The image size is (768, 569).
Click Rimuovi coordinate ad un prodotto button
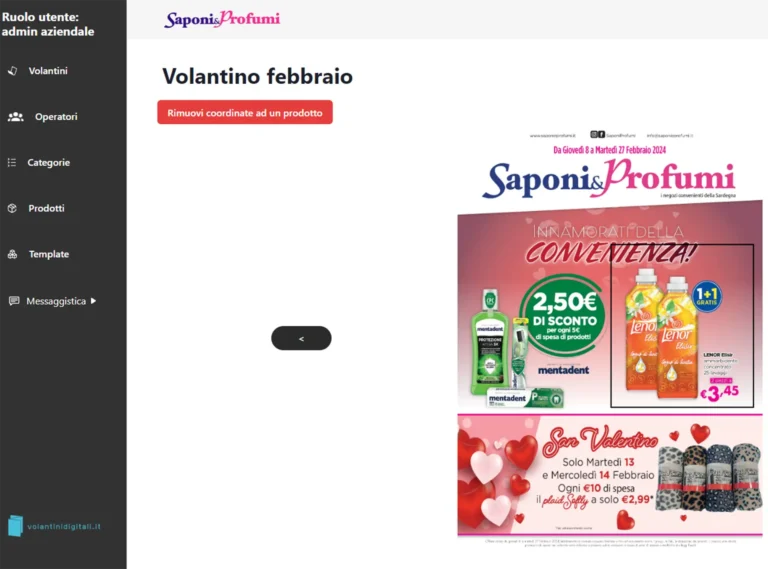click(245, 112)
